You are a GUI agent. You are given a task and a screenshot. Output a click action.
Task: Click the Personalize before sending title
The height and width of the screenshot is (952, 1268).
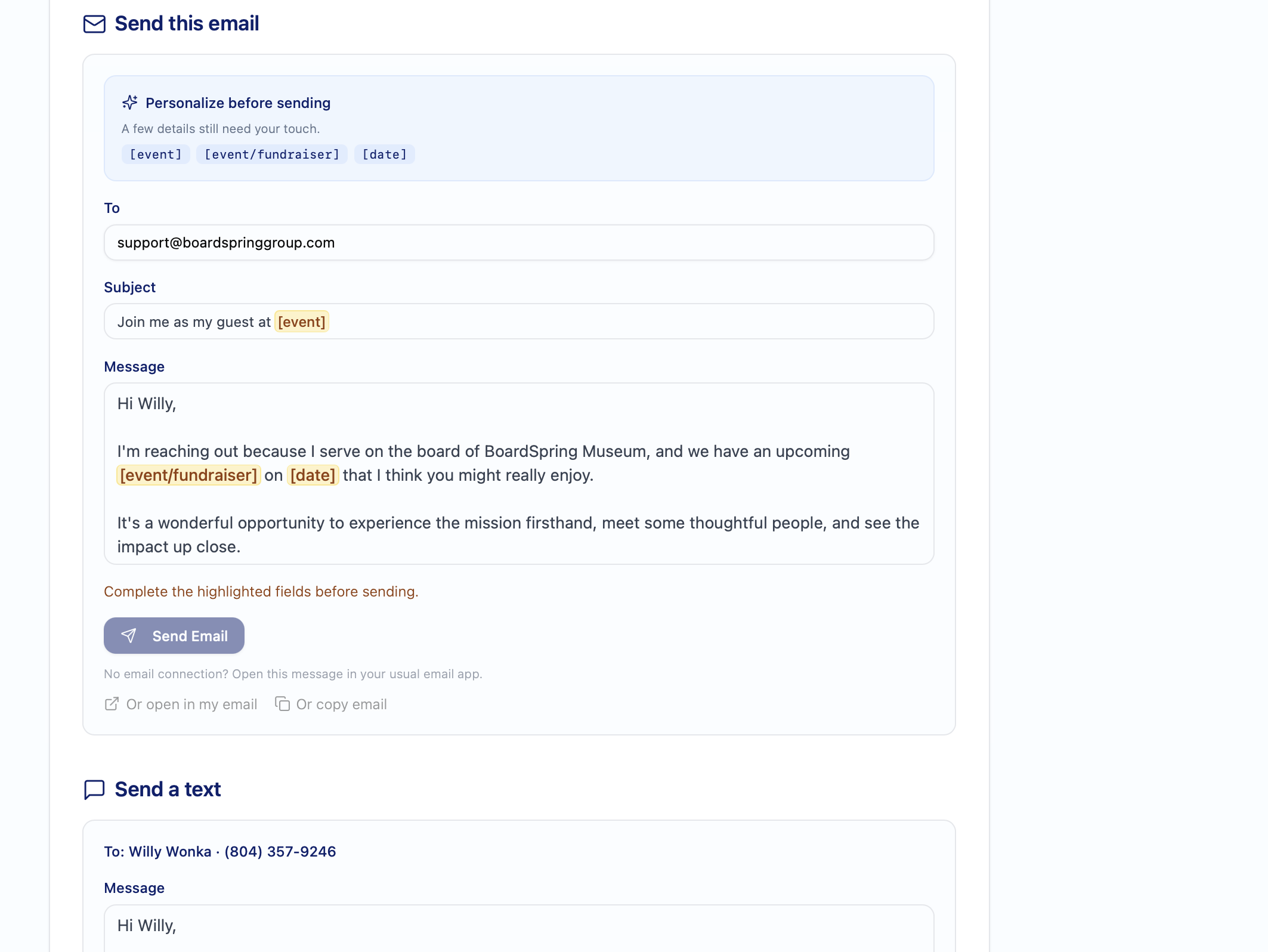pos(238,103)
